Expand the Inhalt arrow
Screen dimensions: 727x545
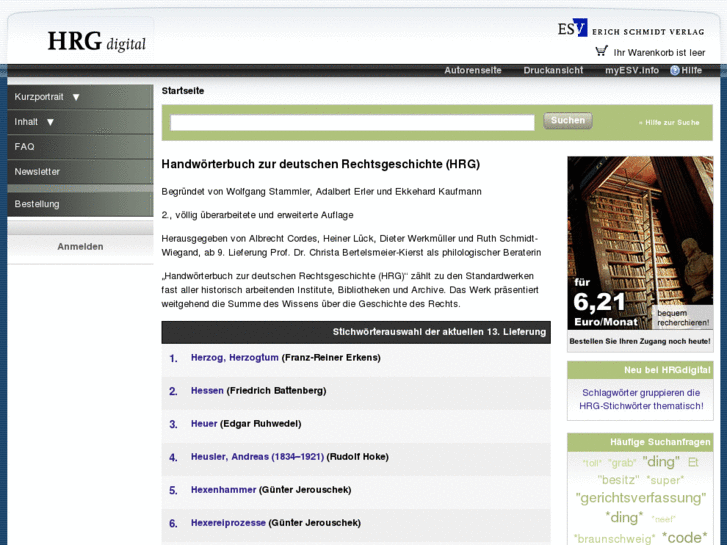(x=51, y=122)
